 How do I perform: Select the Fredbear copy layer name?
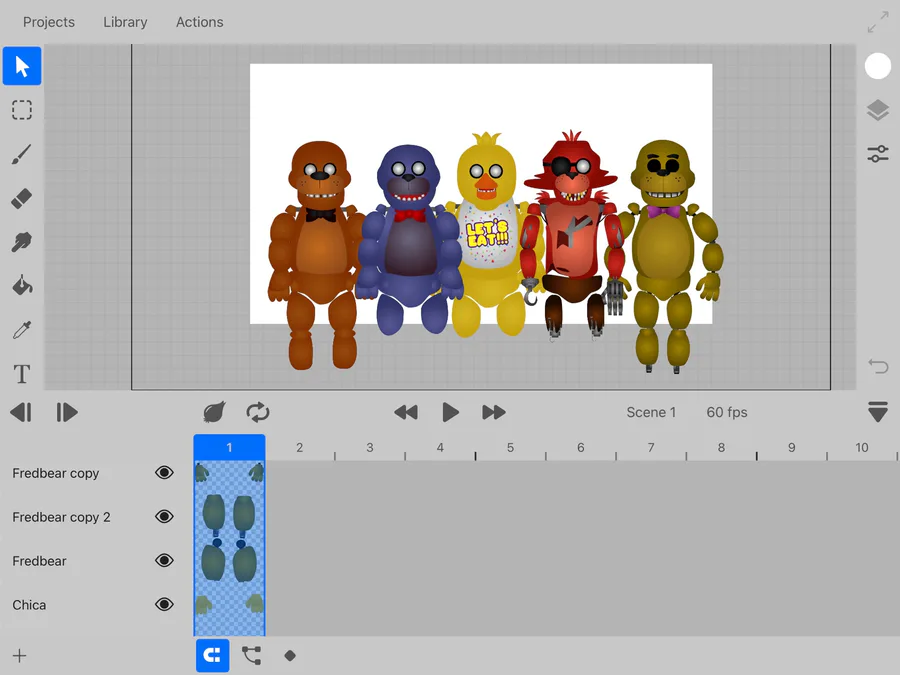click(x=56, y=473)
